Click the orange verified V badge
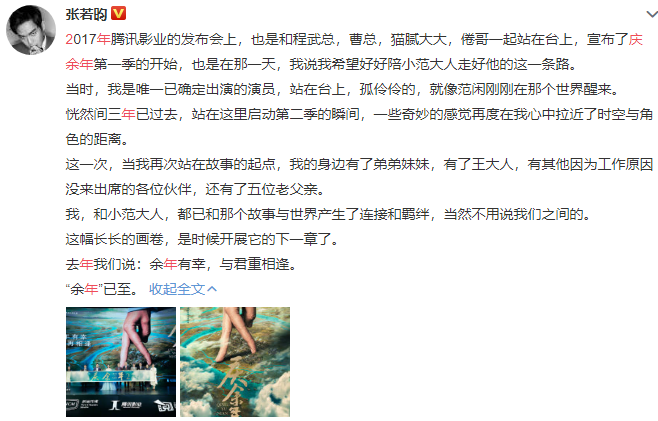 (118, 13)
